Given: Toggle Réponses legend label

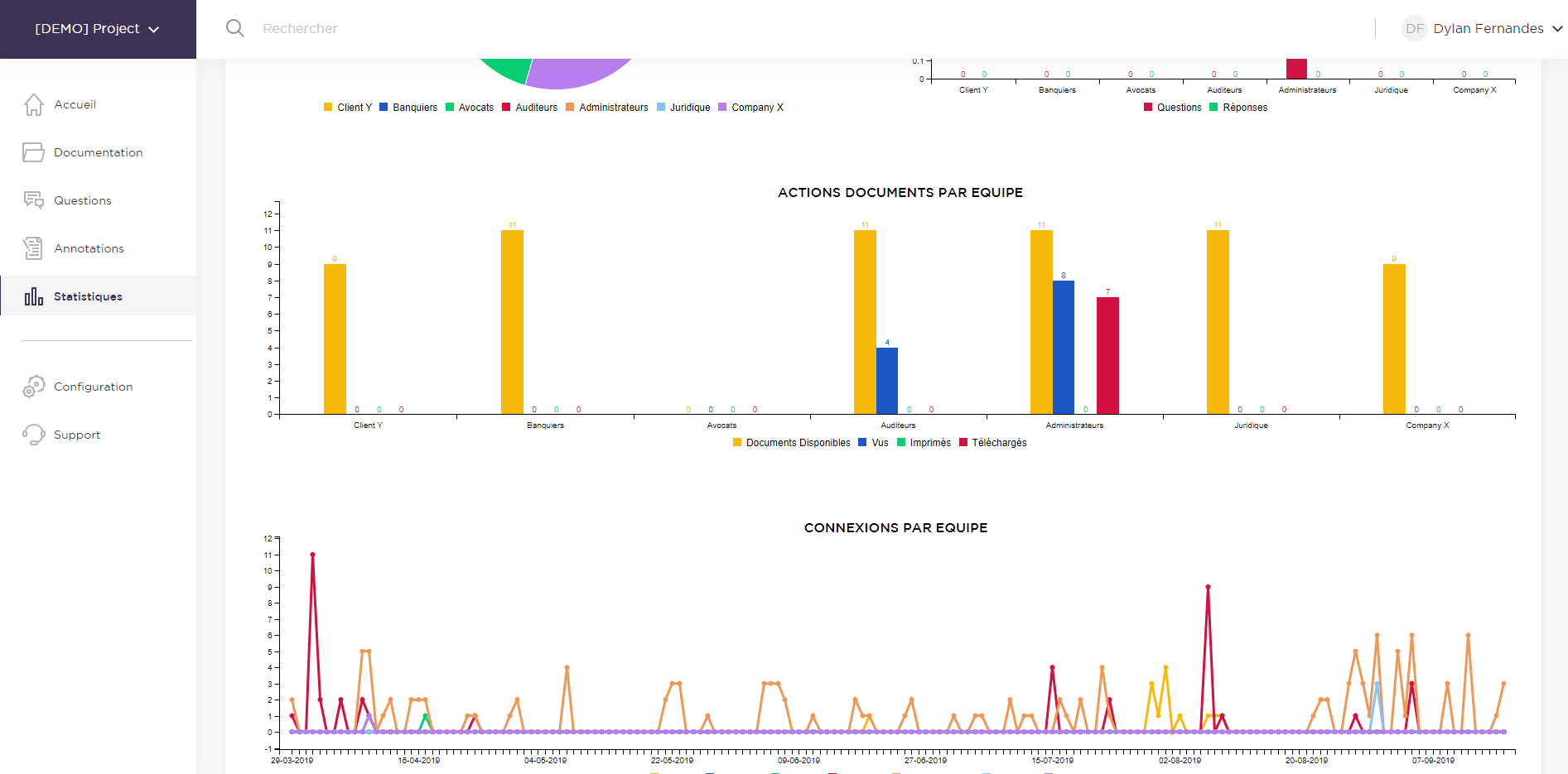Looking at the screenshot, I should [1244, 108].
